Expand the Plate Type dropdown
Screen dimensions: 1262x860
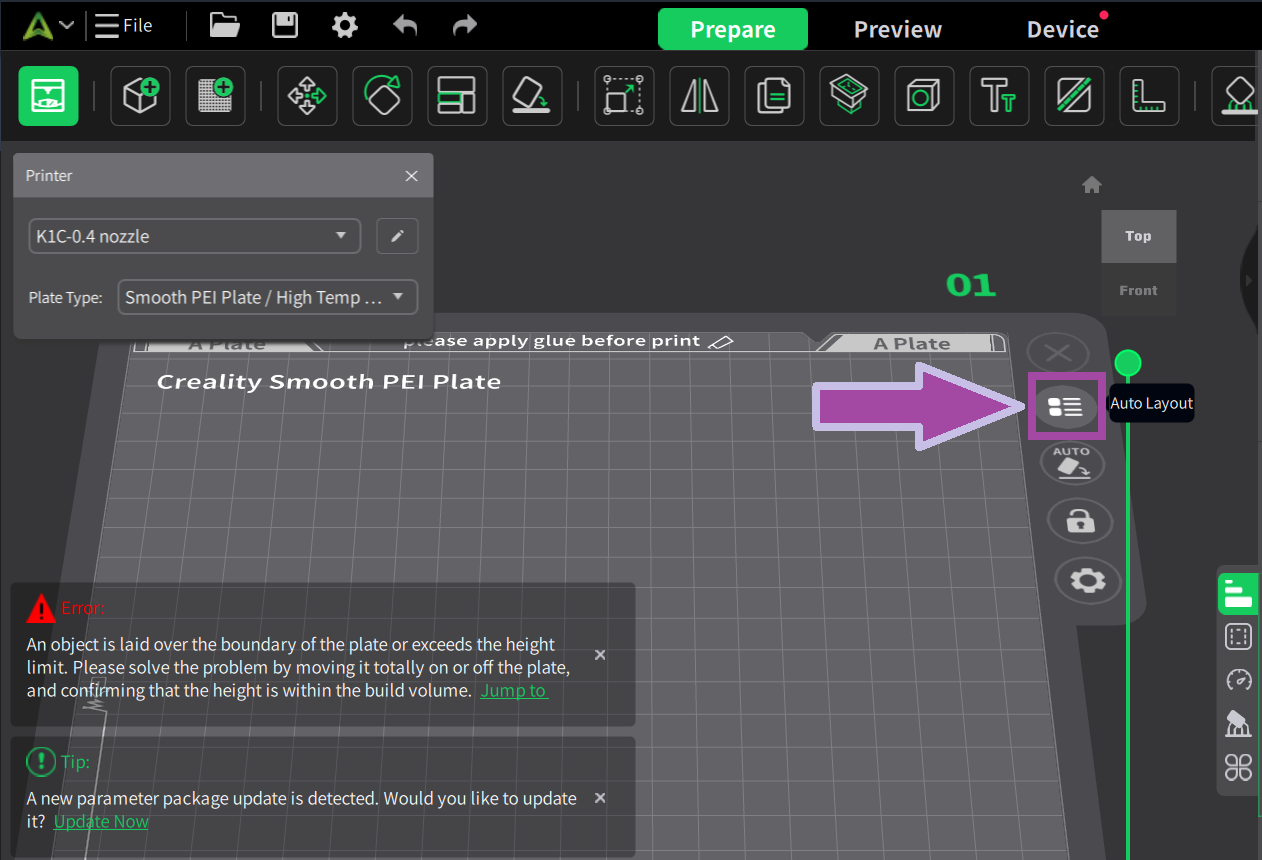[x=267, y=297]
